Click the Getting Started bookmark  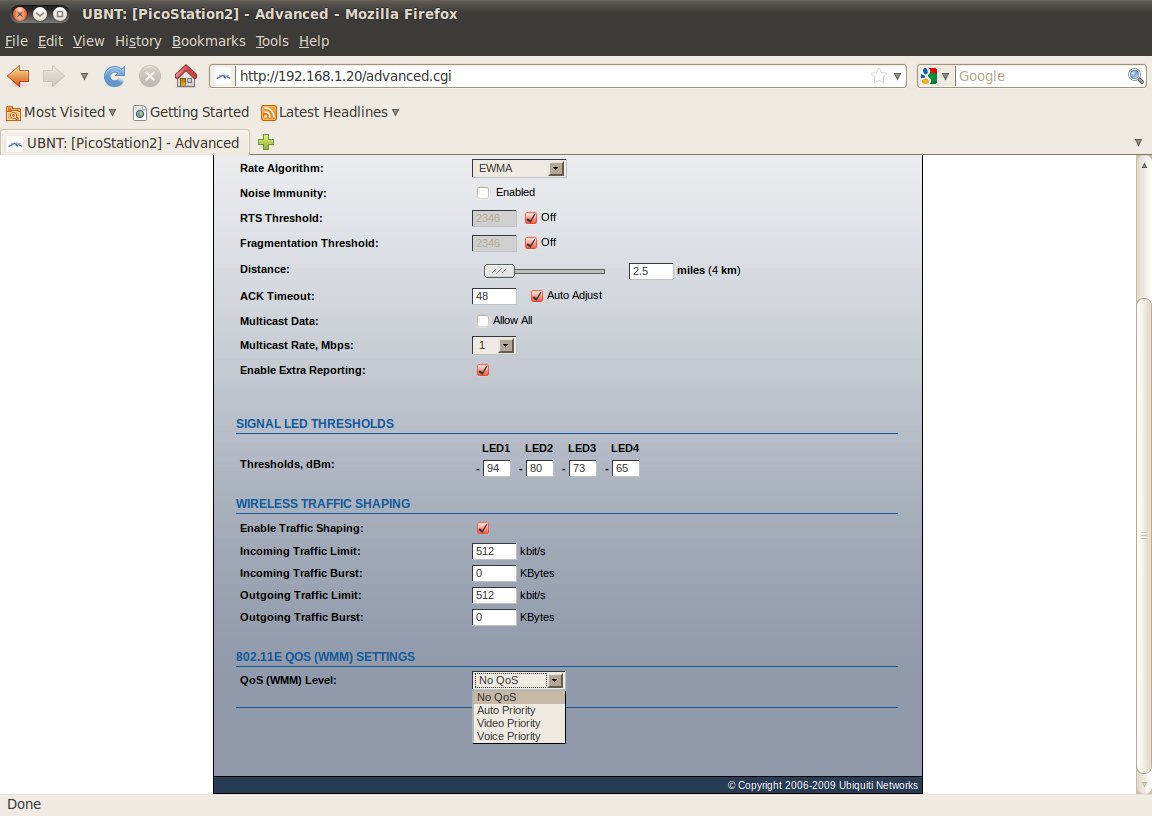coord(191,112)
